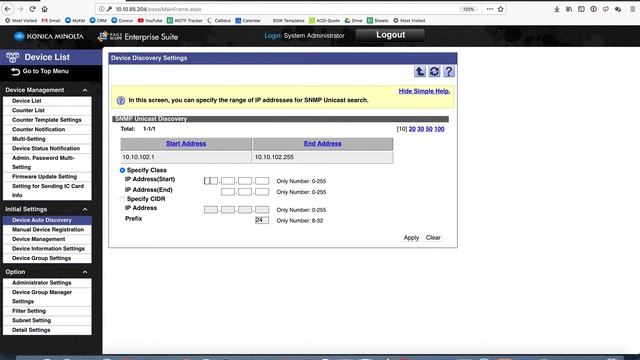Viewport: 640px width, 360px height.
Task: Collapse the Device Management section
Action: point(85,90)
